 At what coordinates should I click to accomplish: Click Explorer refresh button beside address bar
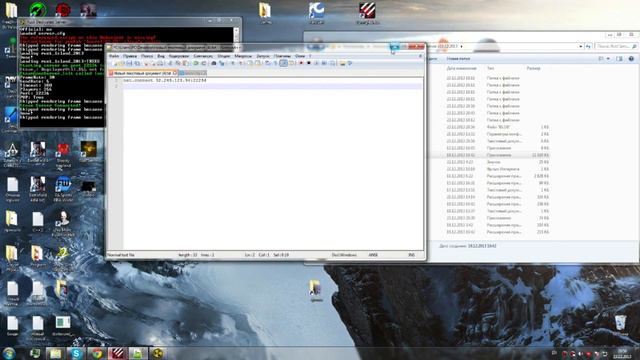point(588,46)
